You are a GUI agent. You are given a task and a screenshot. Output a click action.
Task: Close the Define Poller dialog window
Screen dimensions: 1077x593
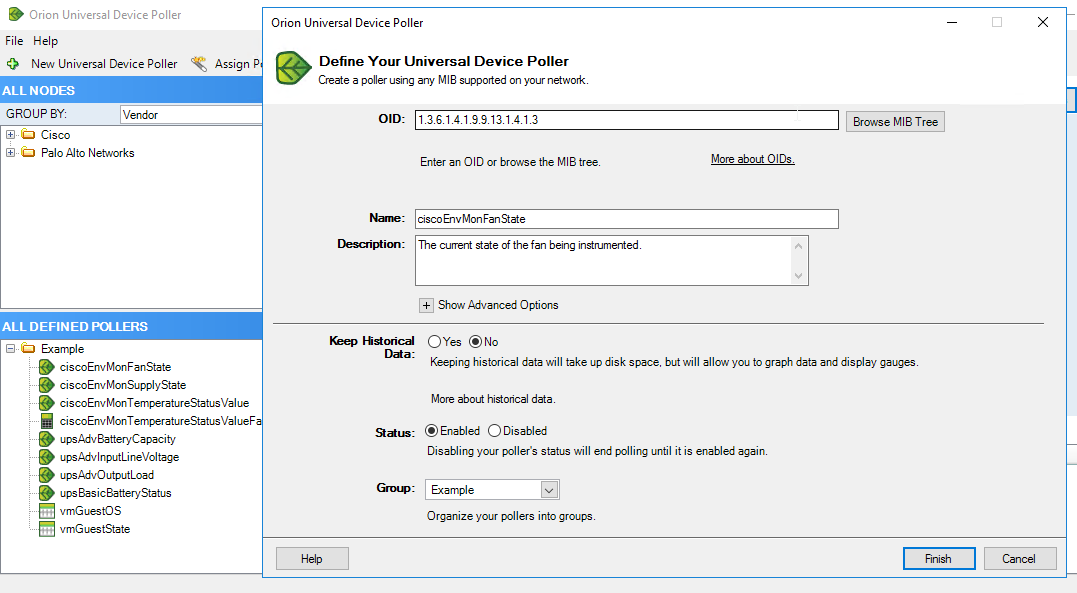[x=1043, y=22]
